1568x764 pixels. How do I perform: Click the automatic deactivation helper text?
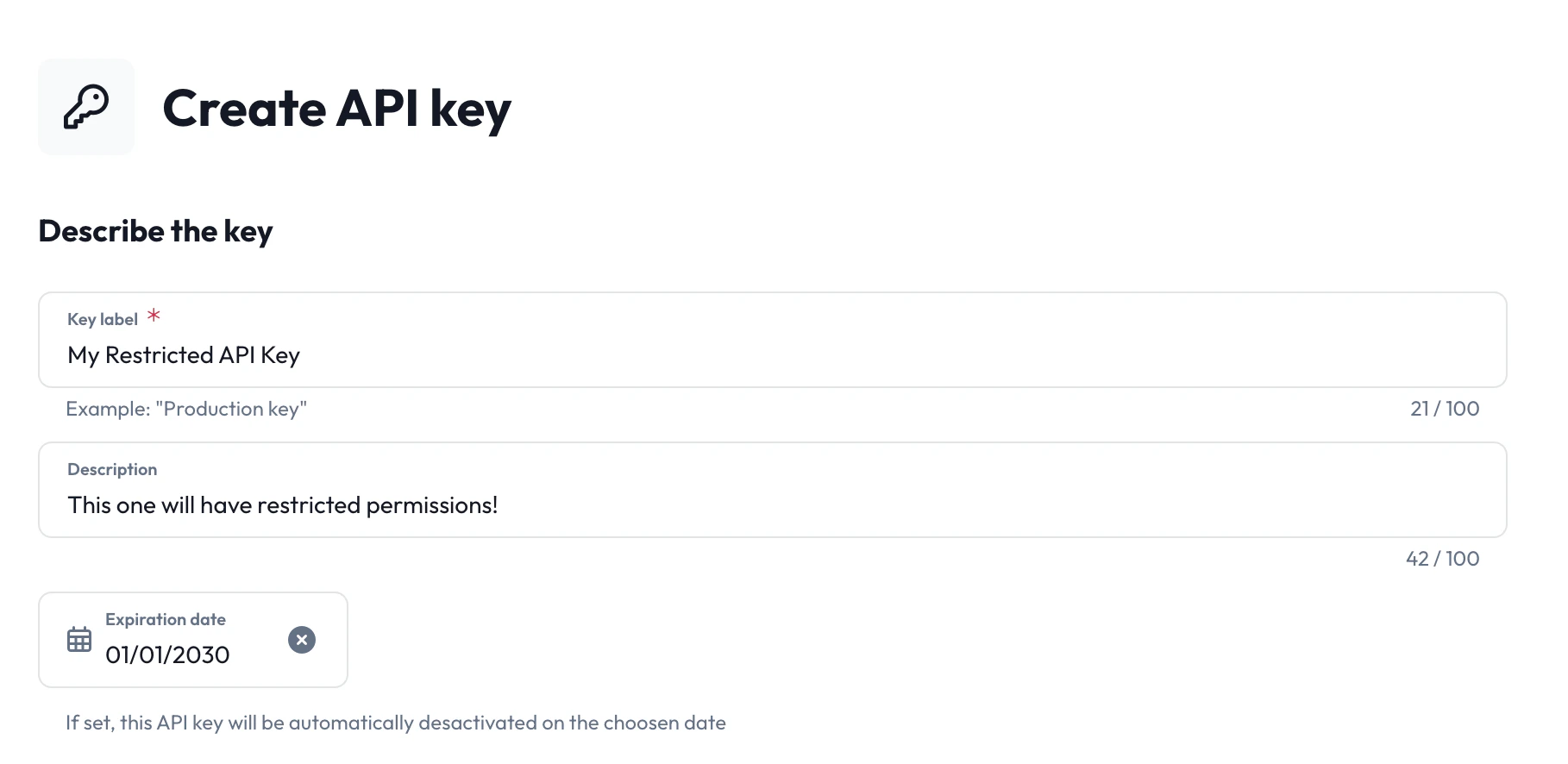[395, 723]
